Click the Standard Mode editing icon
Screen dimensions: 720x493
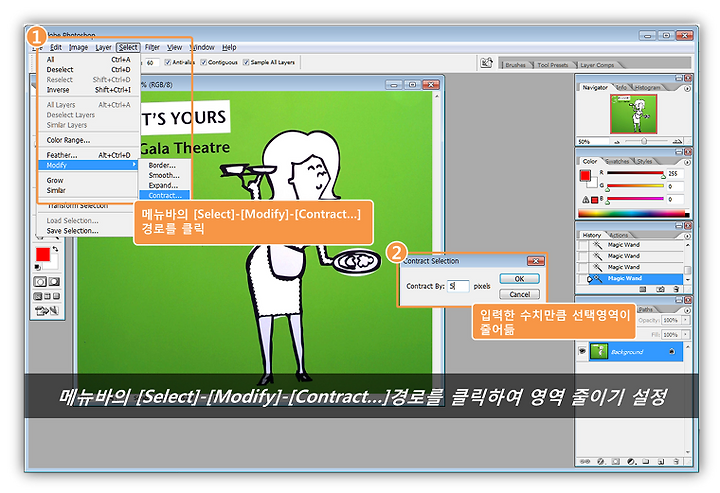40,281
